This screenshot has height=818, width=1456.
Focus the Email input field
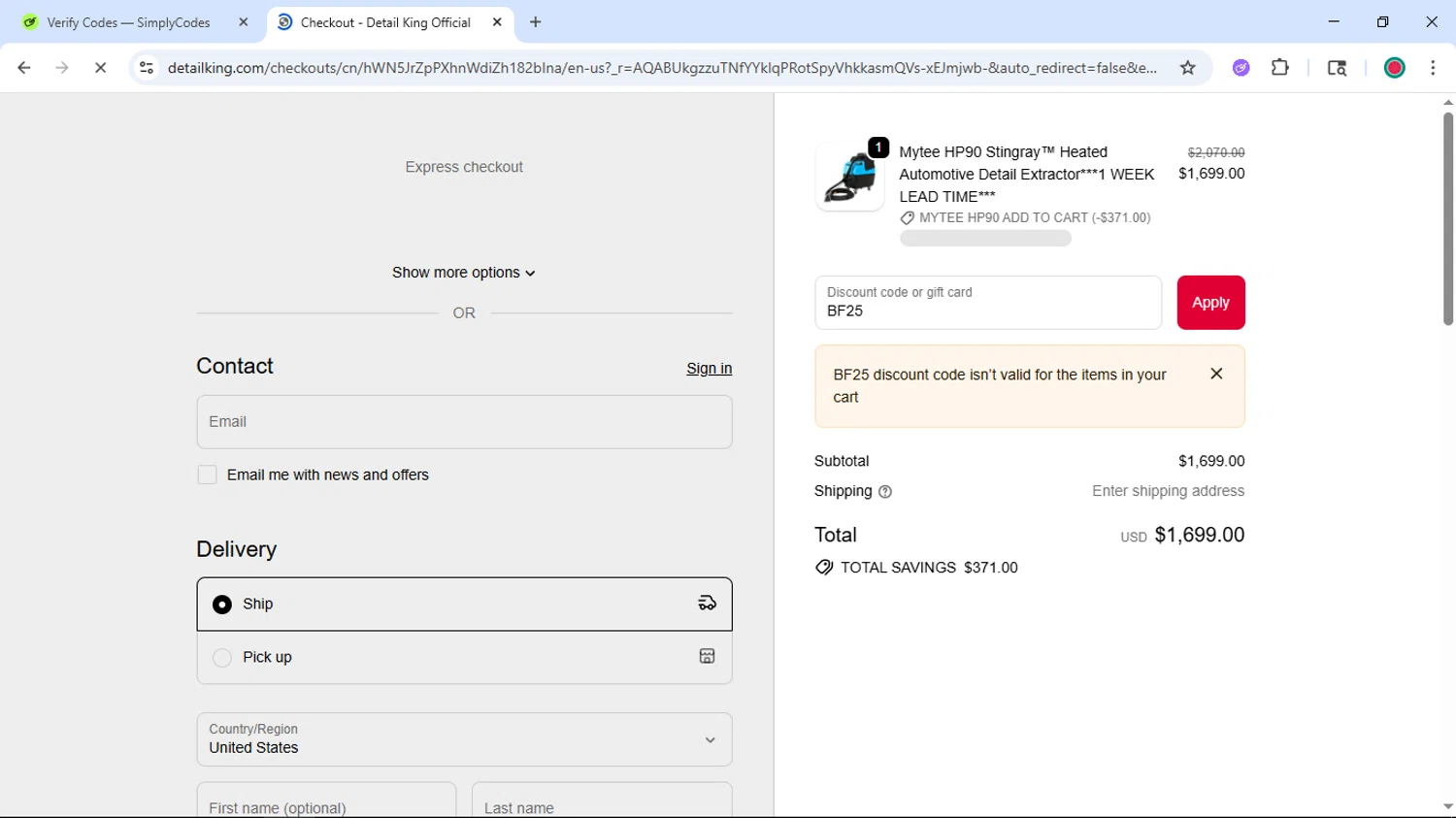tap(464, 422)
